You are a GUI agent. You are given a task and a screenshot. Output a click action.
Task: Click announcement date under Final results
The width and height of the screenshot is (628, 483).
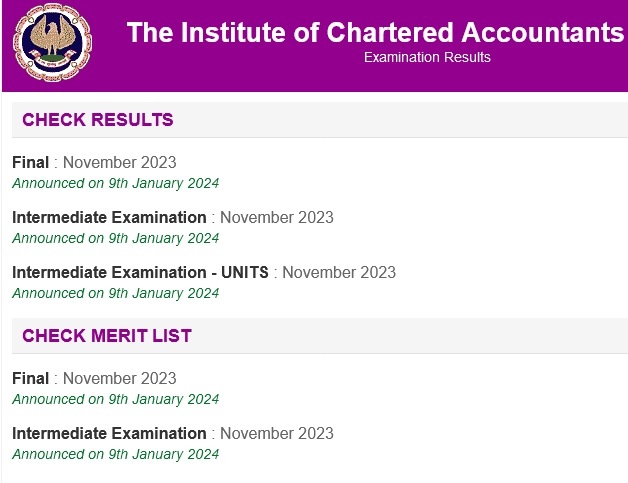tap(116, 183)
